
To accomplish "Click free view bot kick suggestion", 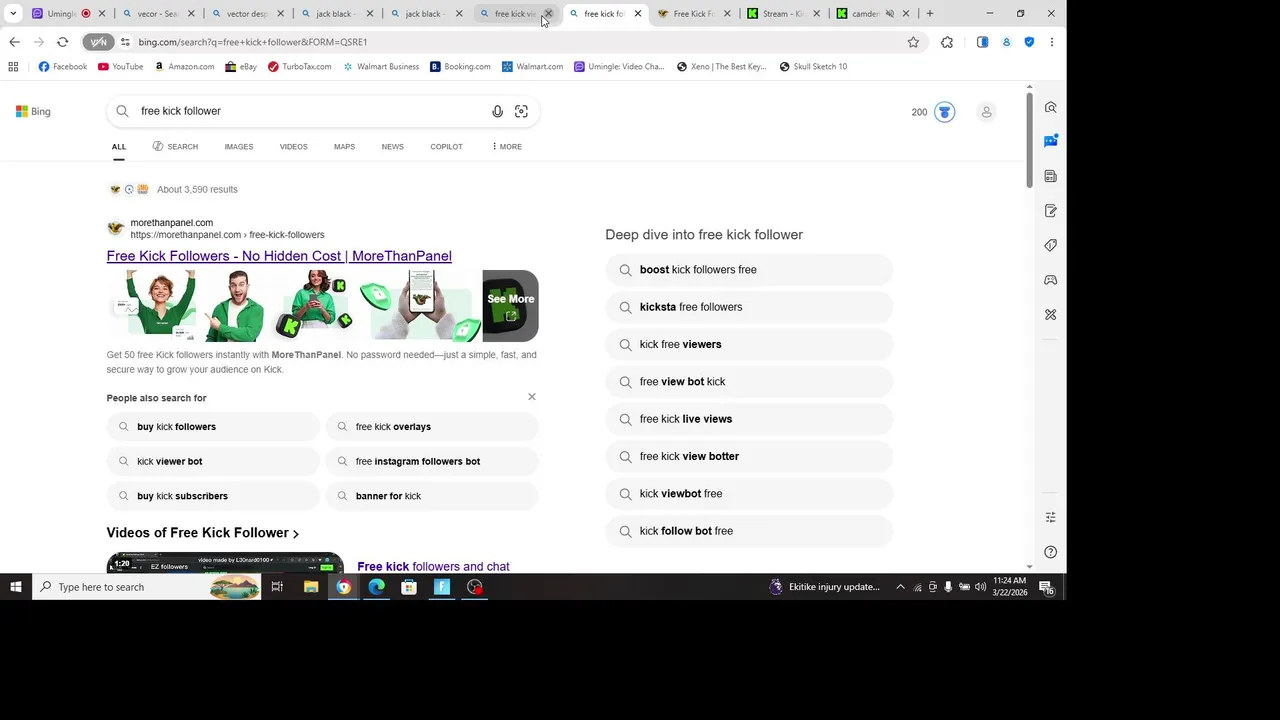I will click(x=749, y=382).
